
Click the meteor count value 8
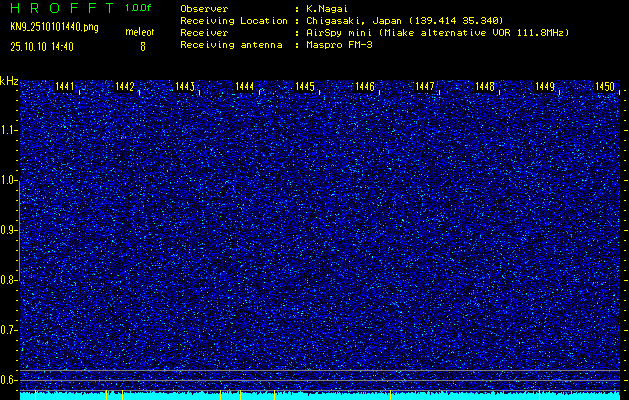coord(142,46)
